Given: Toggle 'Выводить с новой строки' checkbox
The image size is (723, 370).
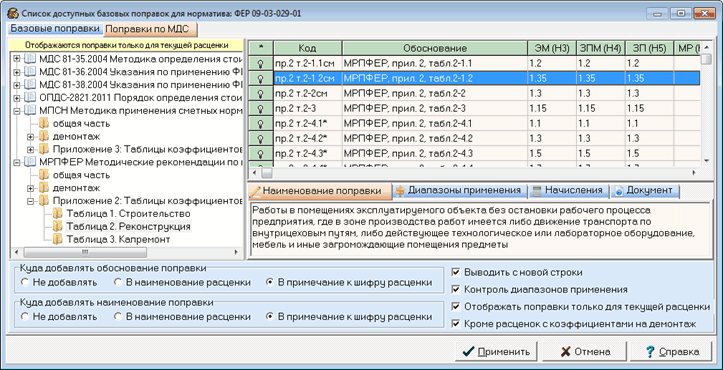Looking at the screenshot, I should pos(456,272).
